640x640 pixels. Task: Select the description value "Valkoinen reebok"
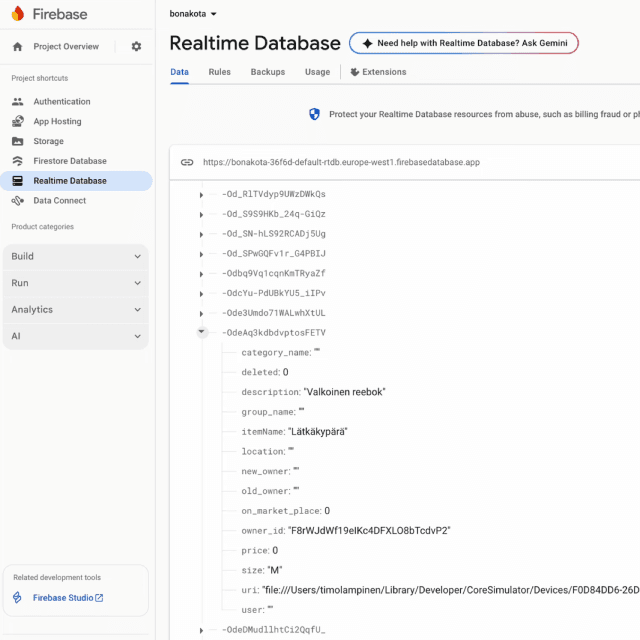coord(345,392)
